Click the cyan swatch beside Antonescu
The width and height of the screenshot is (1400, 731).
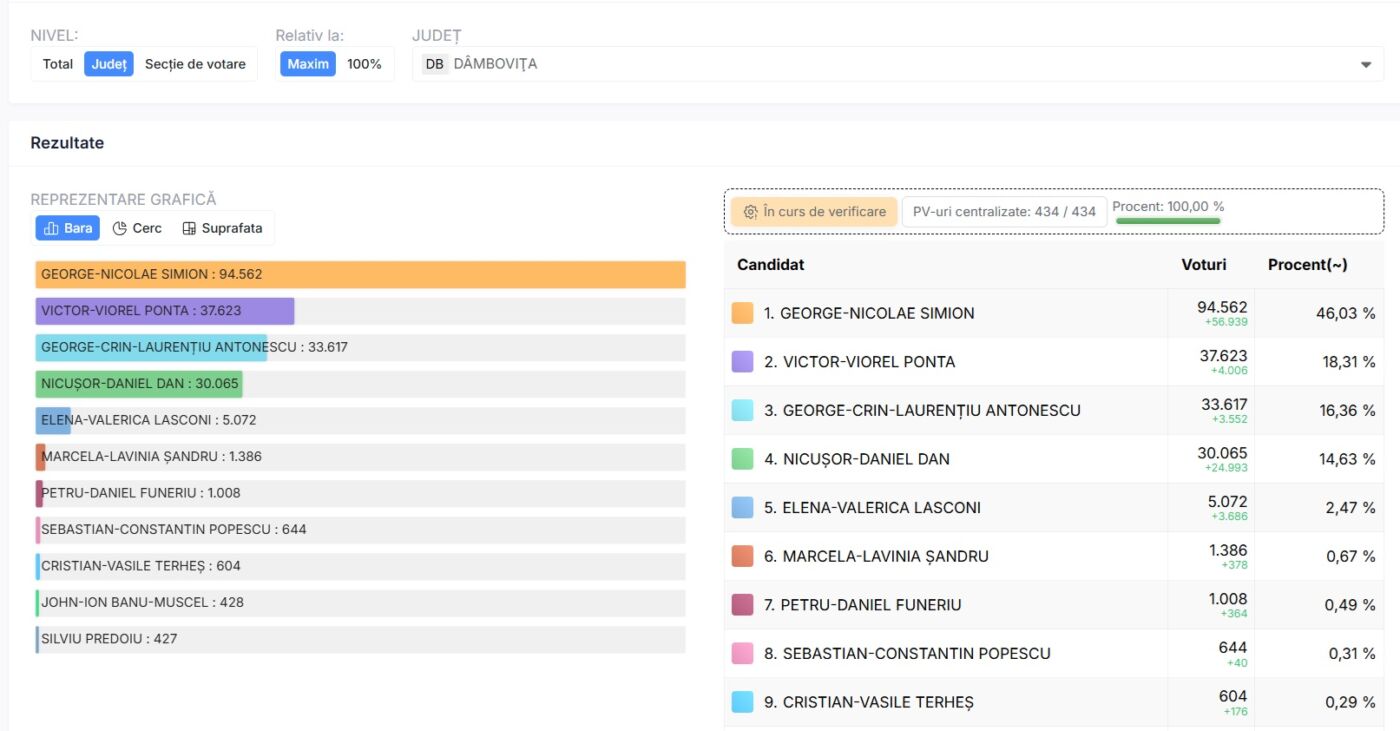tap(742, 410)
